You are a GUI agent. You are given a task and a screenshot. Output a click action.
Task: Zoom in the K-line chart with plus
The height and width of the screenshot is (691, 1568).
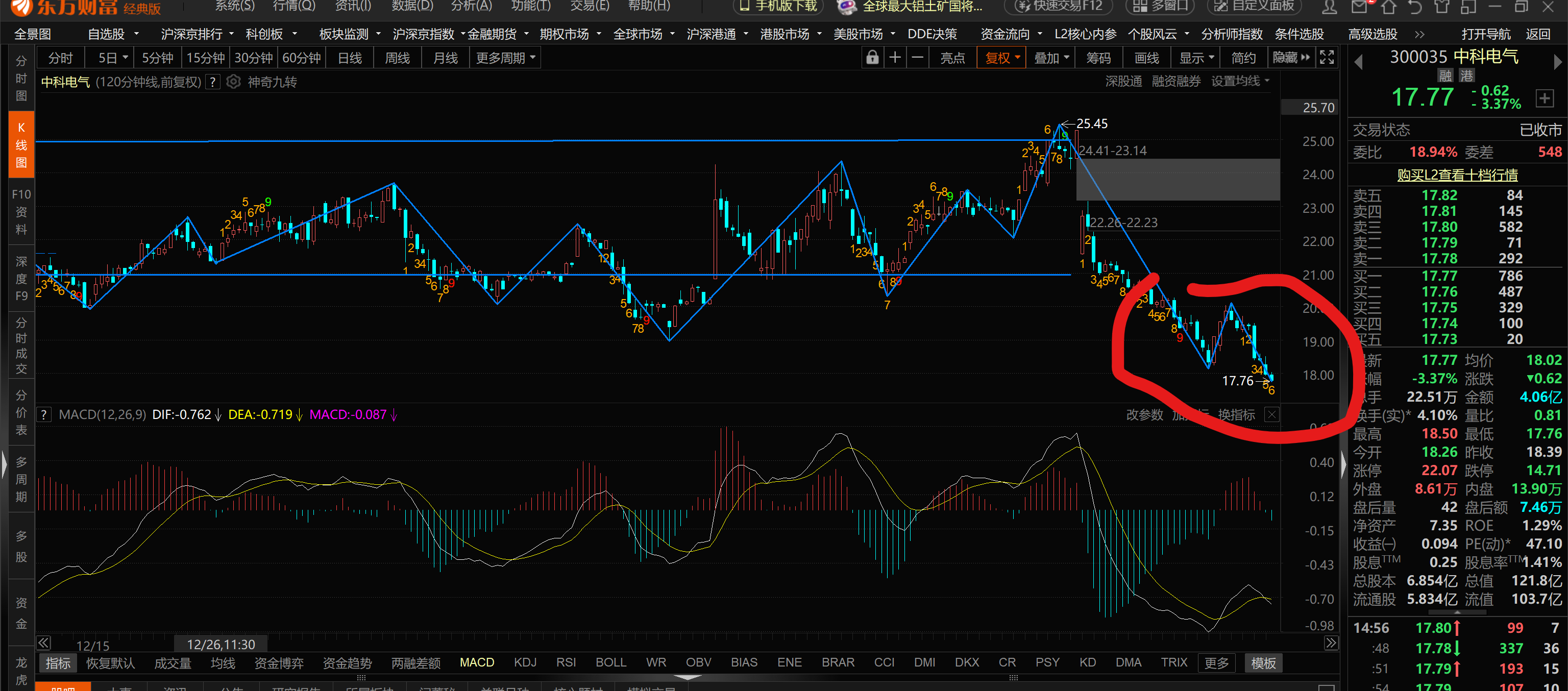click(x=895, y=58)
